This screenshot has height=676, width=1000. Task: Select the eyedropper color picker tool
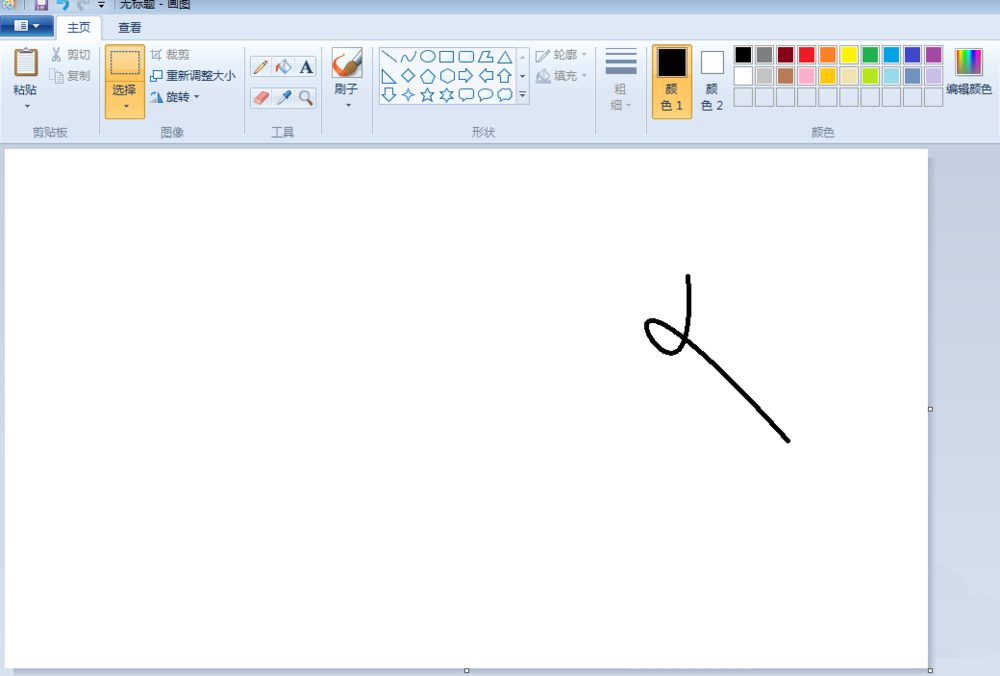click(281, 97)
